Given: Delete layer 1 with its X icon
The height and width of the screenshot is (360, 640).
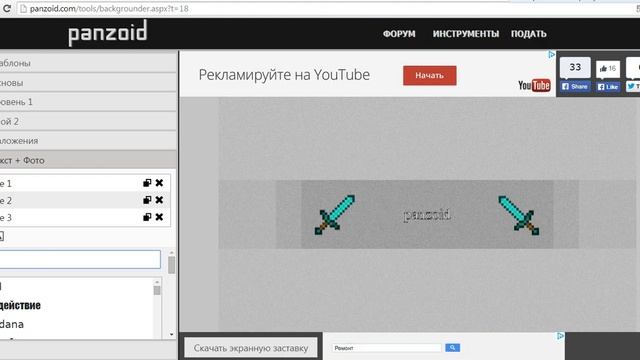Looking at the screenshot, I should coord(160,183).
